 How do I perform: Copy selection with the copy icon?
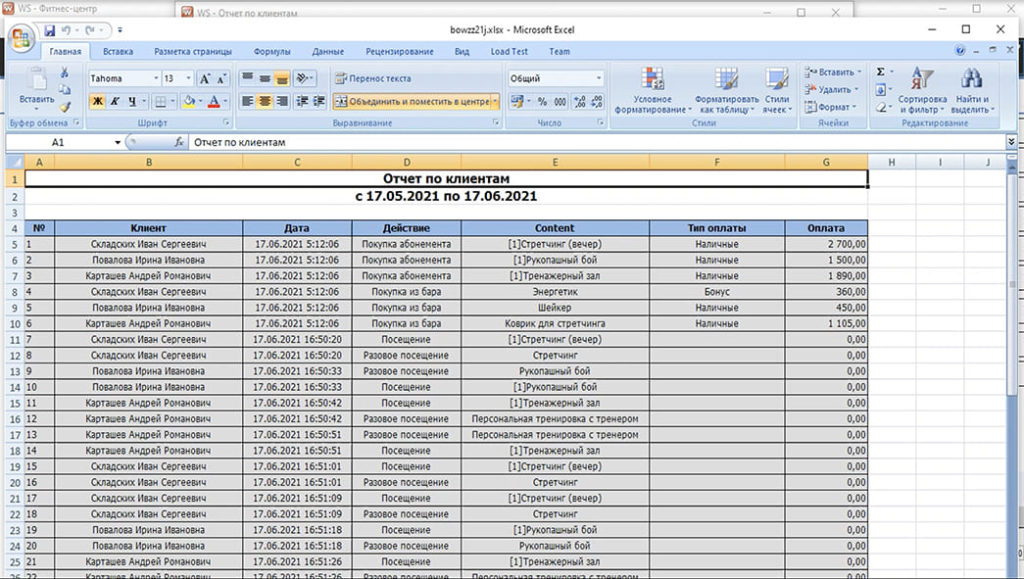(65, 89)
